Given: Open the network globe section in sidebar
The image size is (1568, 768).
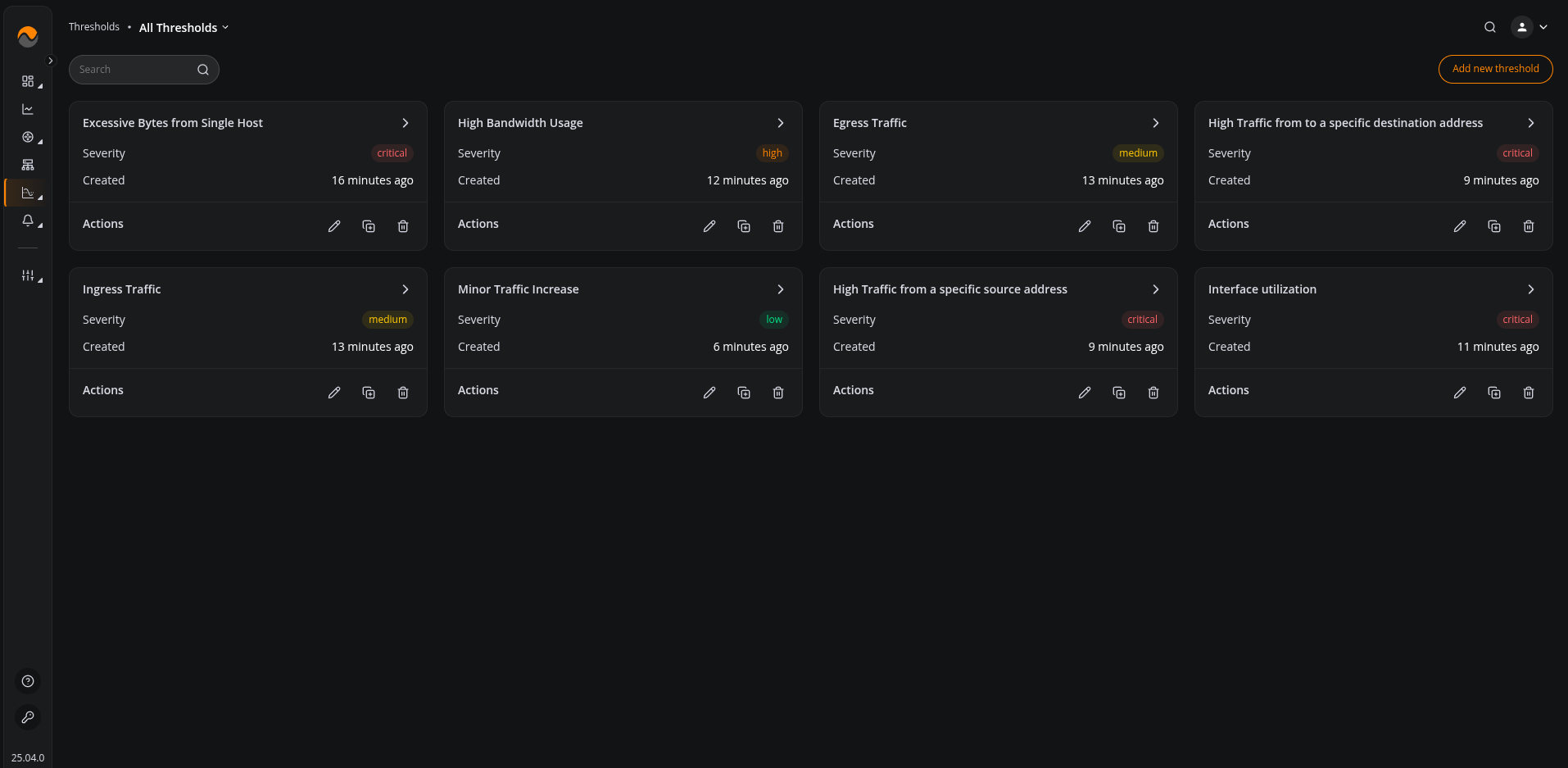Looking at the screenshot, I should (28, 137).
